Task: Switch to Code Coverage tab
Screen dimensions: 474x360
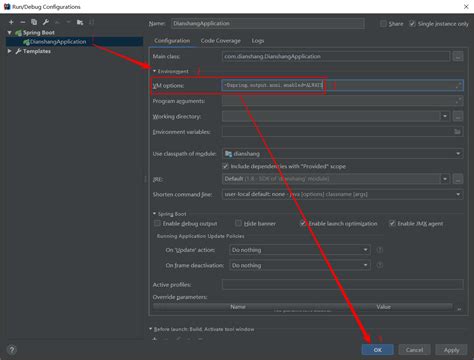Action: (x=221, y=41)
